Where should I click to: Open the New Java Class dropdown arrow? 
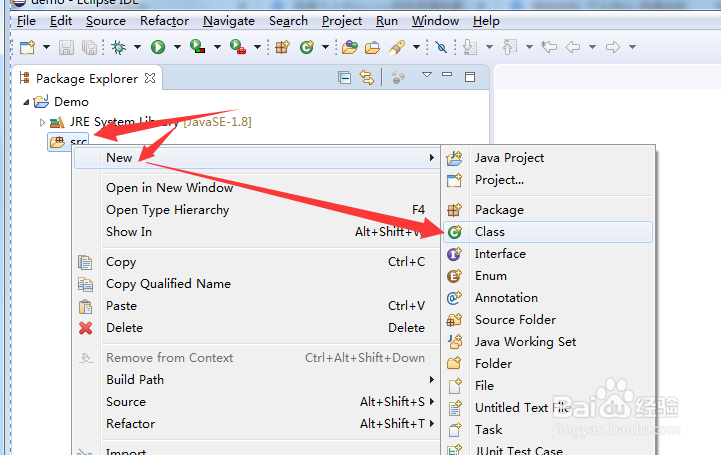pos(326,47)
